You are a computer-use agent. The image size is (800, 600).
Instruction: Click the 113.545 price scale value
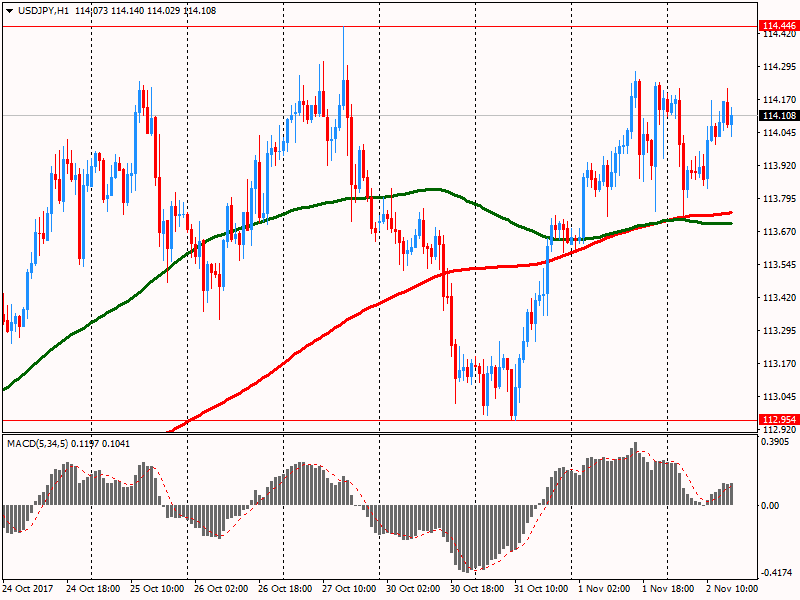779,265
